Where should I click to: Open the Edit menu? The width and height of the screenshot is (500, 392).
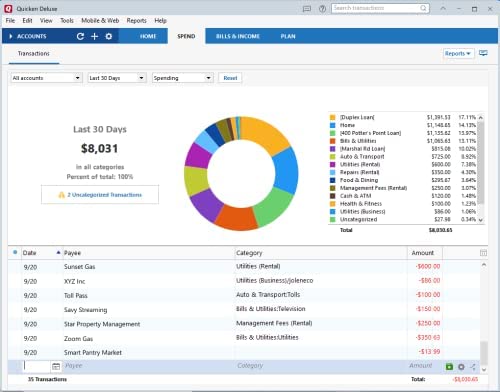coord(27,21)
